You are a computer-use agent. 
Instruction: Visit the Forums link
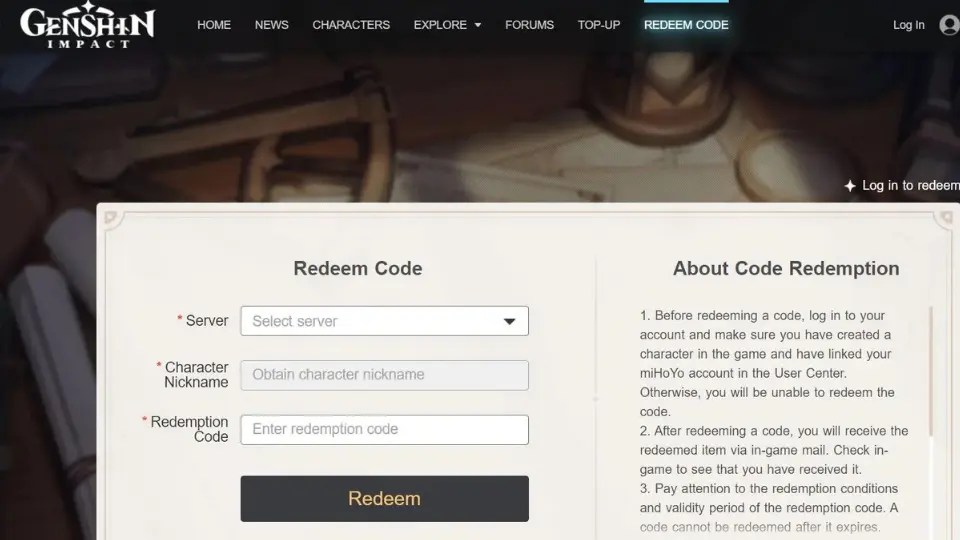(529, 25)
